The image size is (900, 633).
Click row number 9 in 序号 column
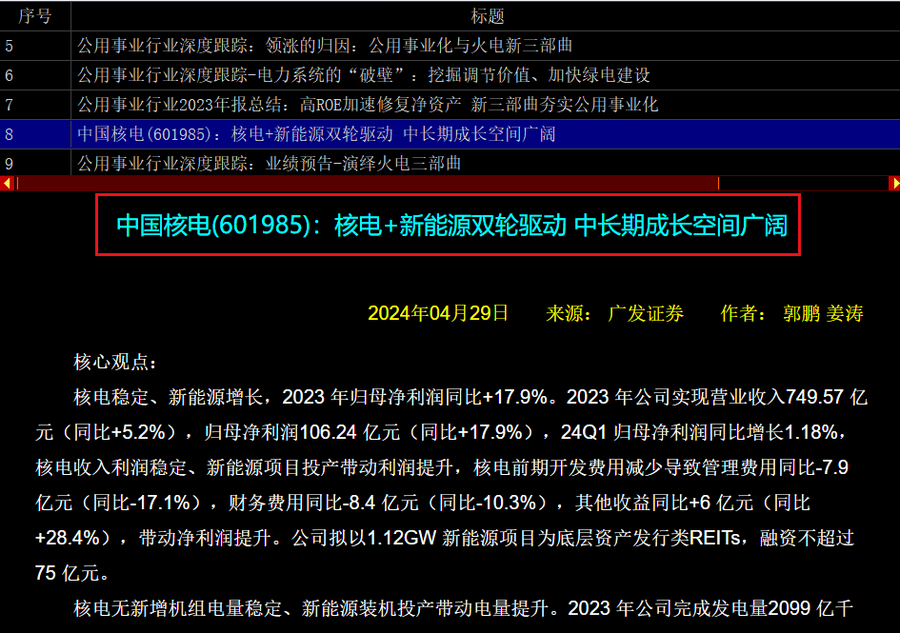click(x=10, y=163)
